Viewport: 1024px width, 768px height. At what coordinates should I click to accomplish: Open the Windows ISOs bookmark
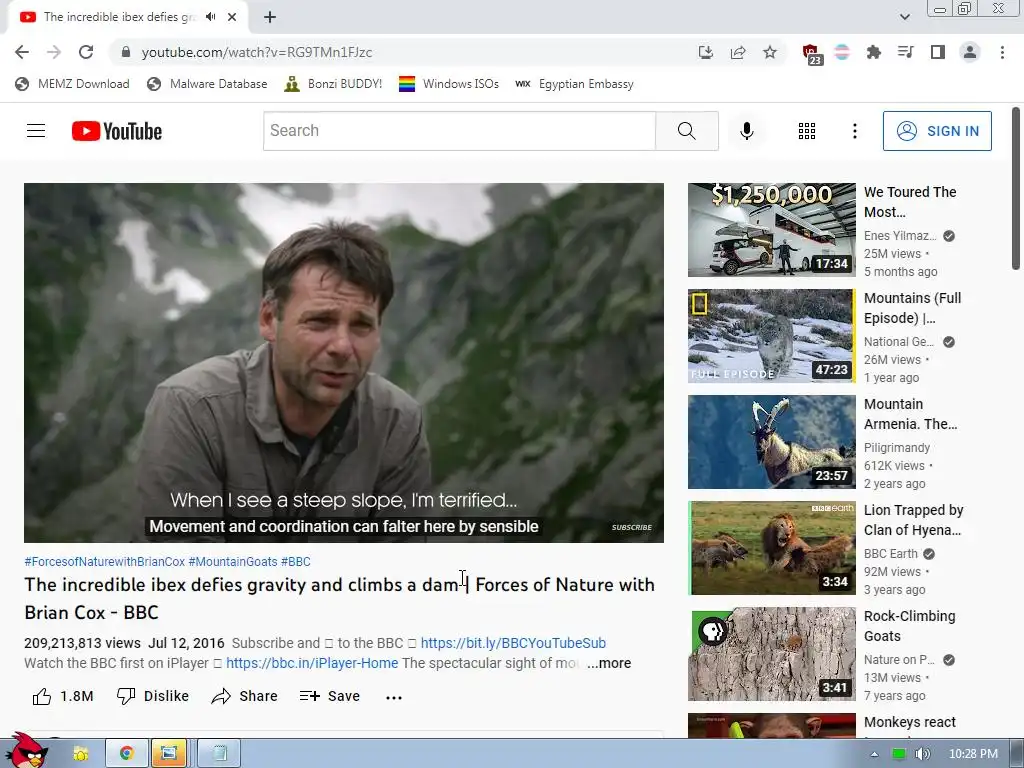pos(449,84)
